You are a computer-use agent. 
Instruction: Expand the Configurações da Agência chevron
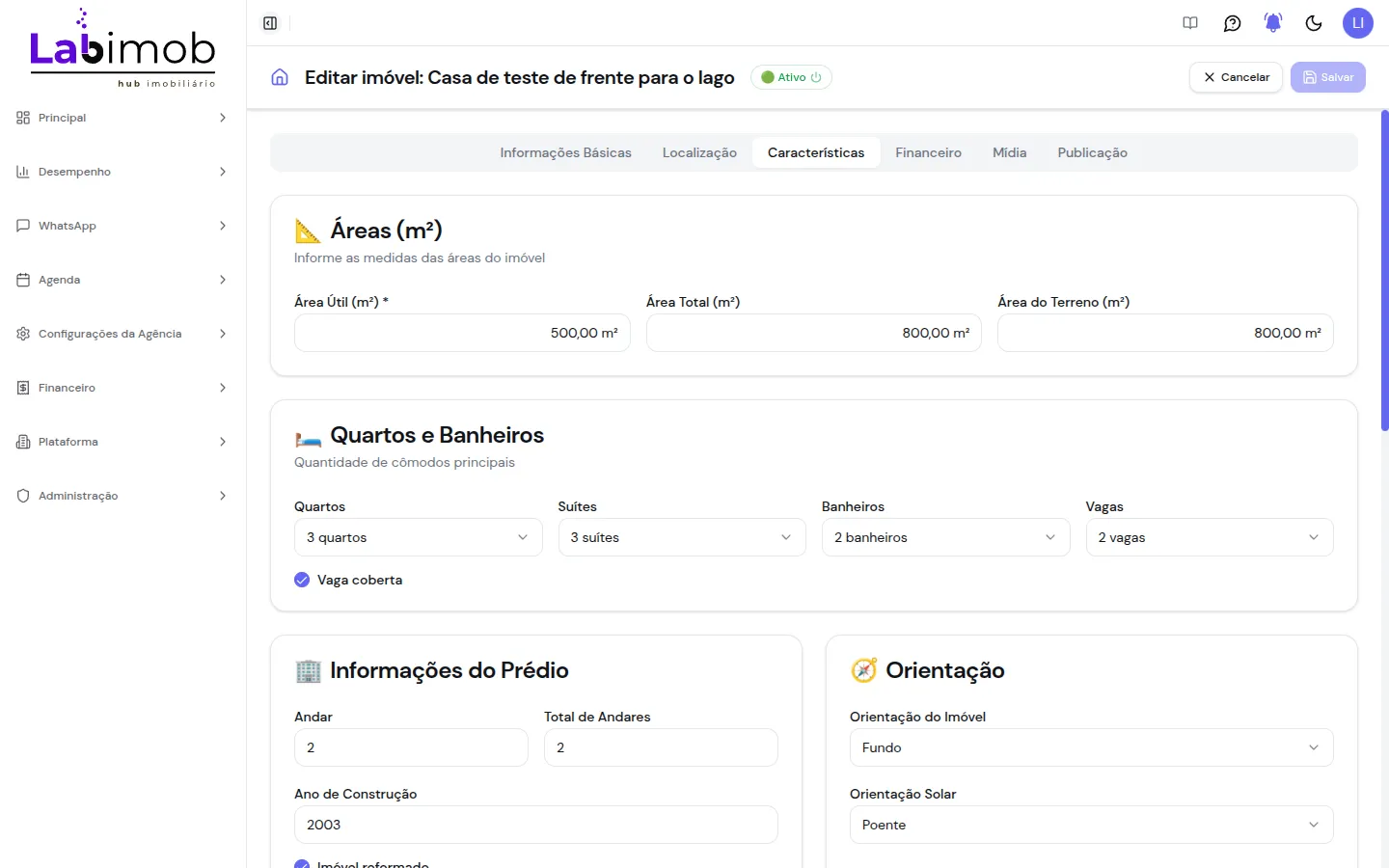pos(223,334)
